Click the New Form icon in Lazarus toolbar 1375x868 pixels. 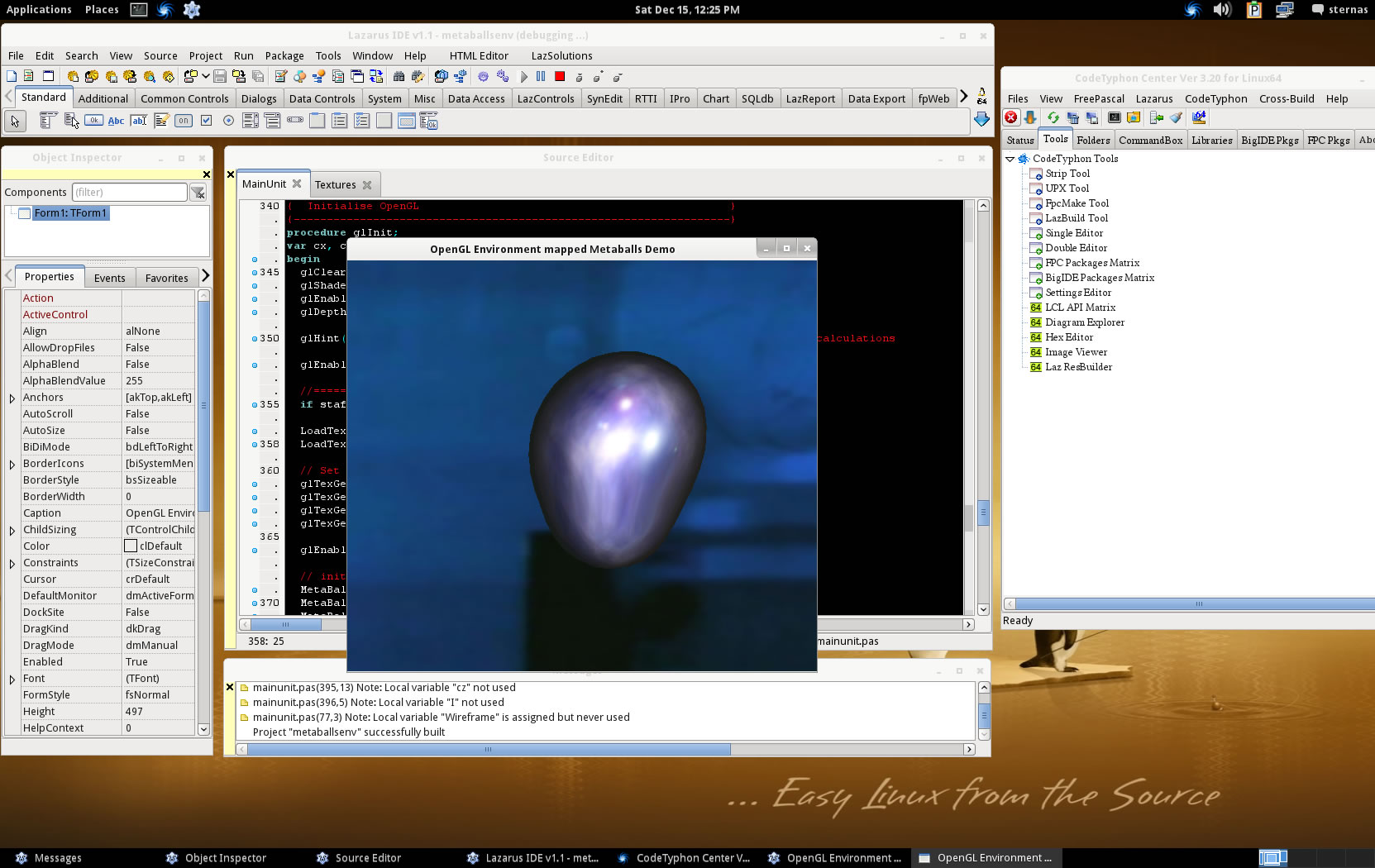[x=48, y=76]
